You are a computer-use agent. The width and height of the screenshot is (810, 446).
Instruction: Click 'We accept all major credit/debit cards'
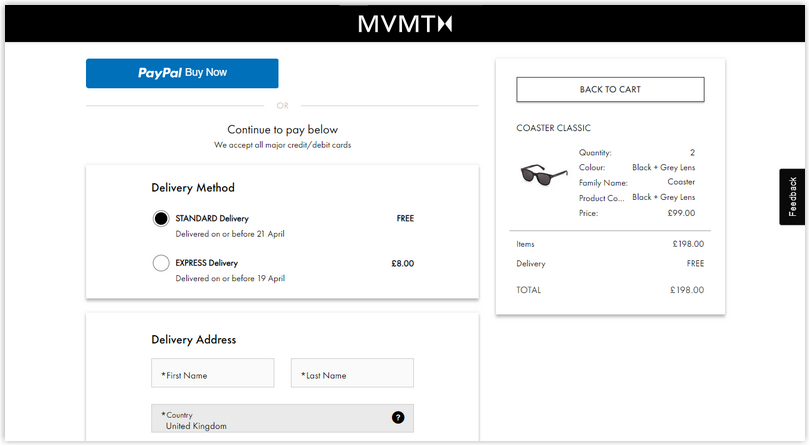(283, 145)
